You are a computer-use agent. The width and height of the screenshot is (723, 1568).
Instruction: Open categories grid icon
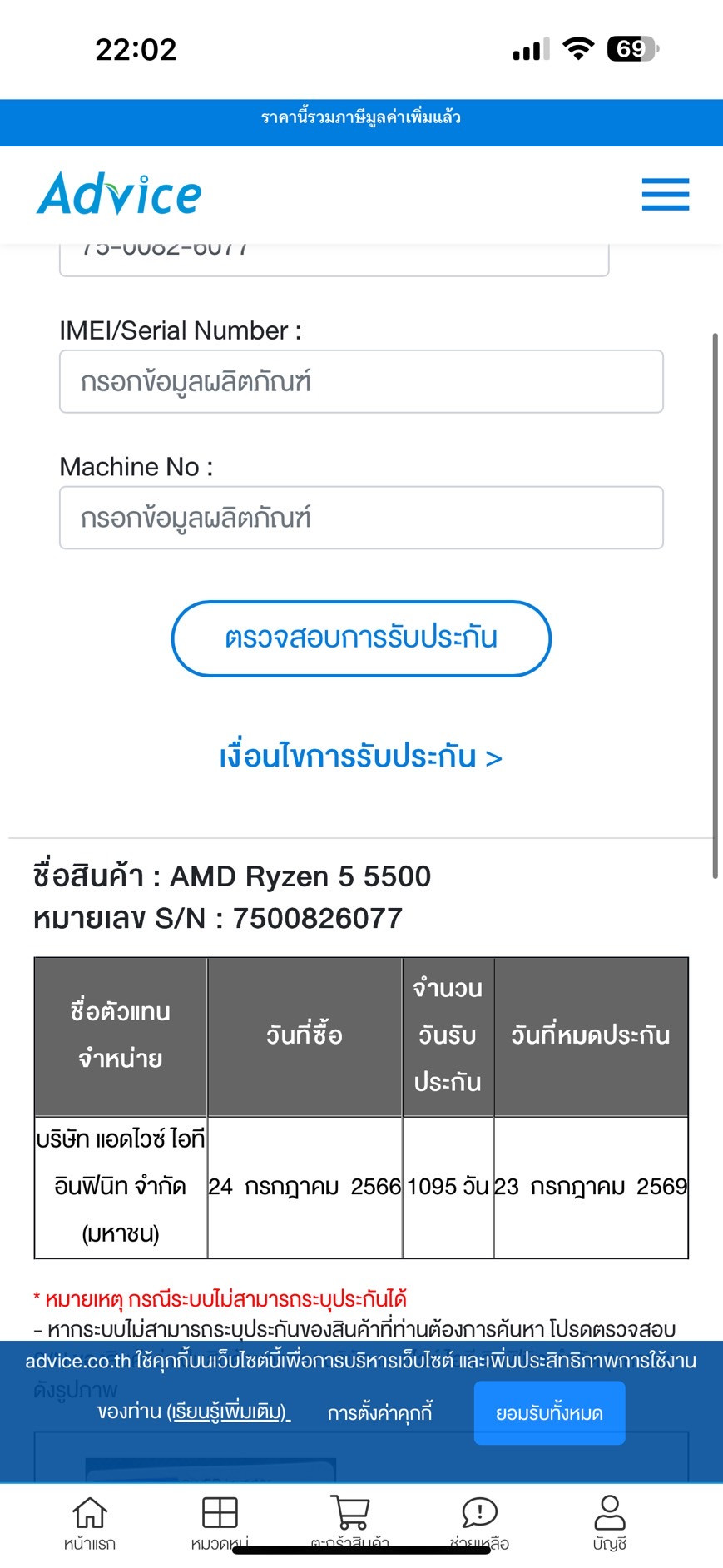pos(220,1513)
